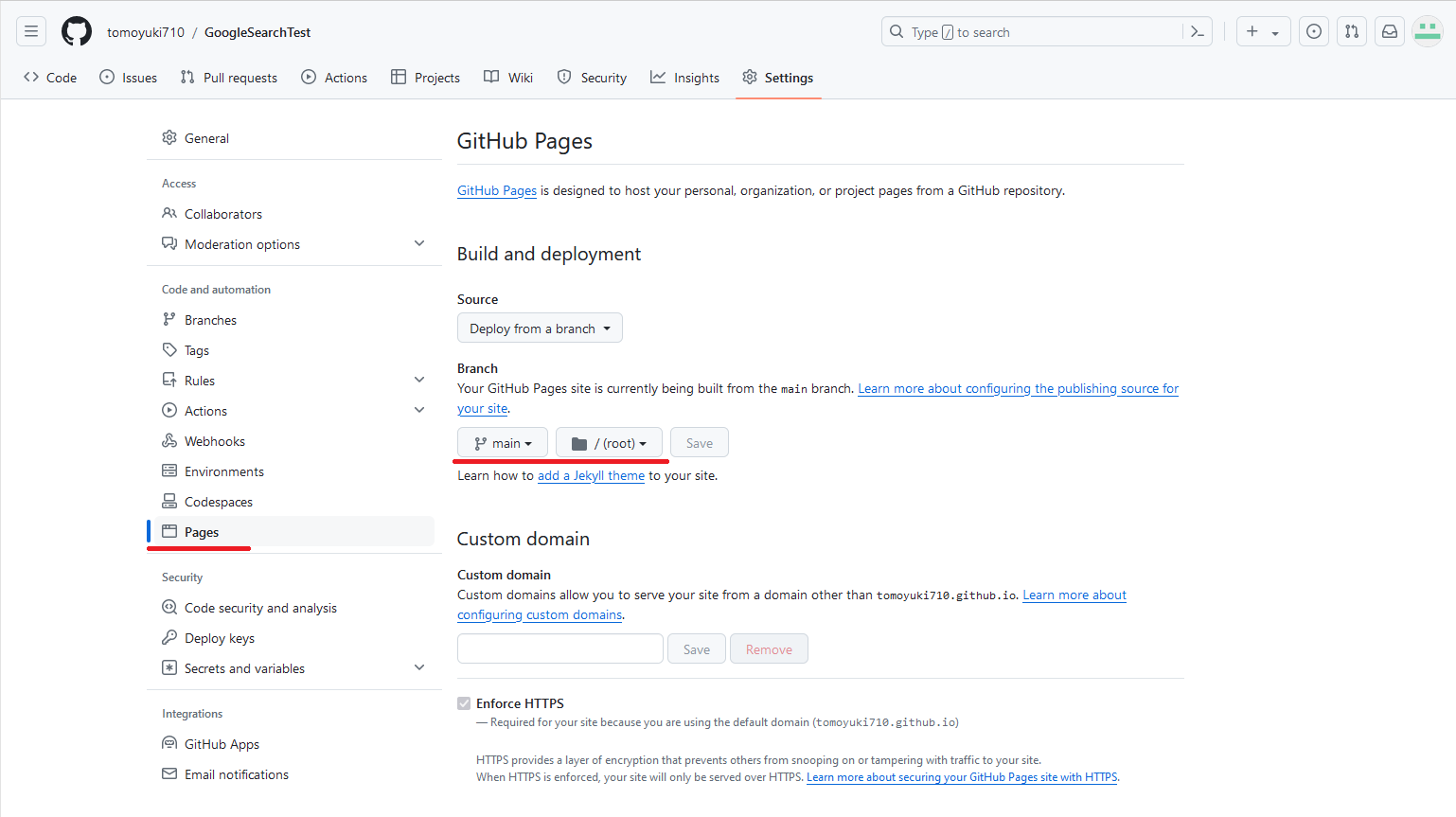
Task: Select the Email notifications sidebar icon
Action: pyautogui.click(x=169, y=773)
